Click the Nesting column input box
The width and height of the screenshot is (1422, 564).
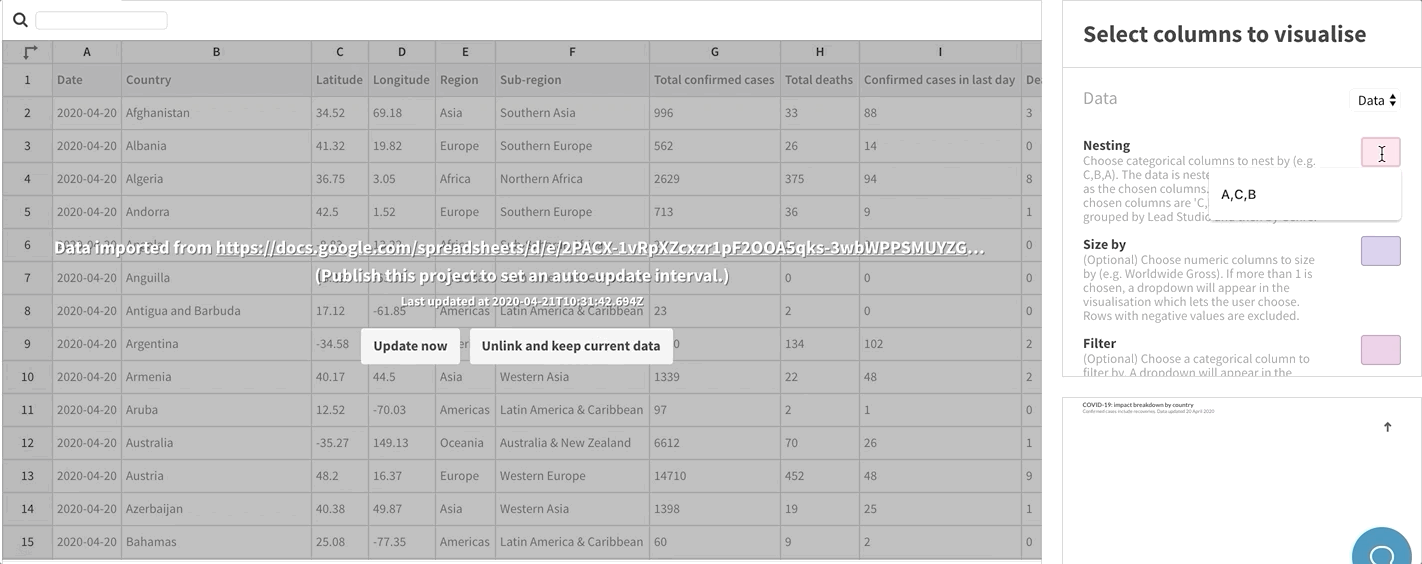pos(1380,152)
